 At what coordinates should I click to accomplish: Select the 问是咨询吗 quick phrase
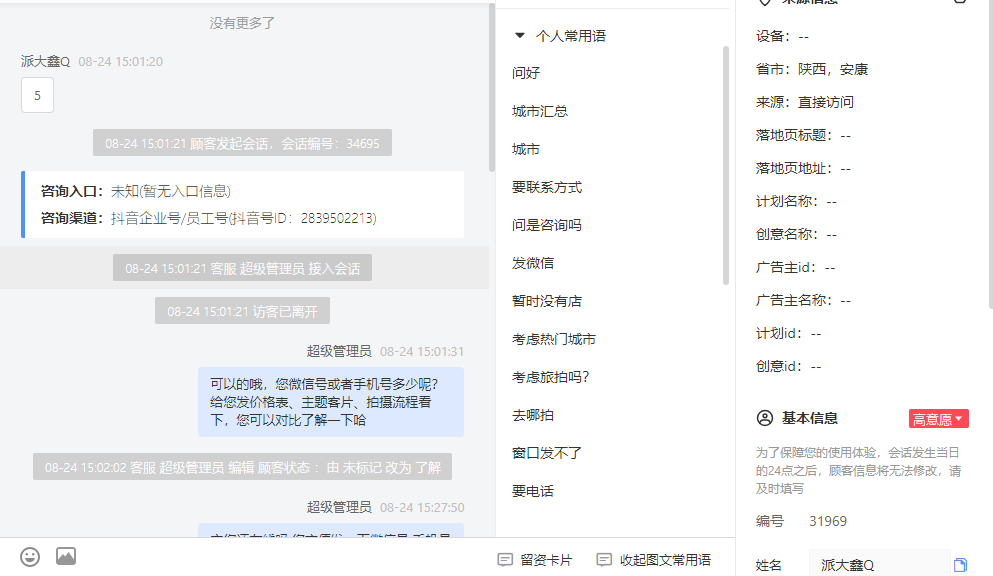(547, 225)
